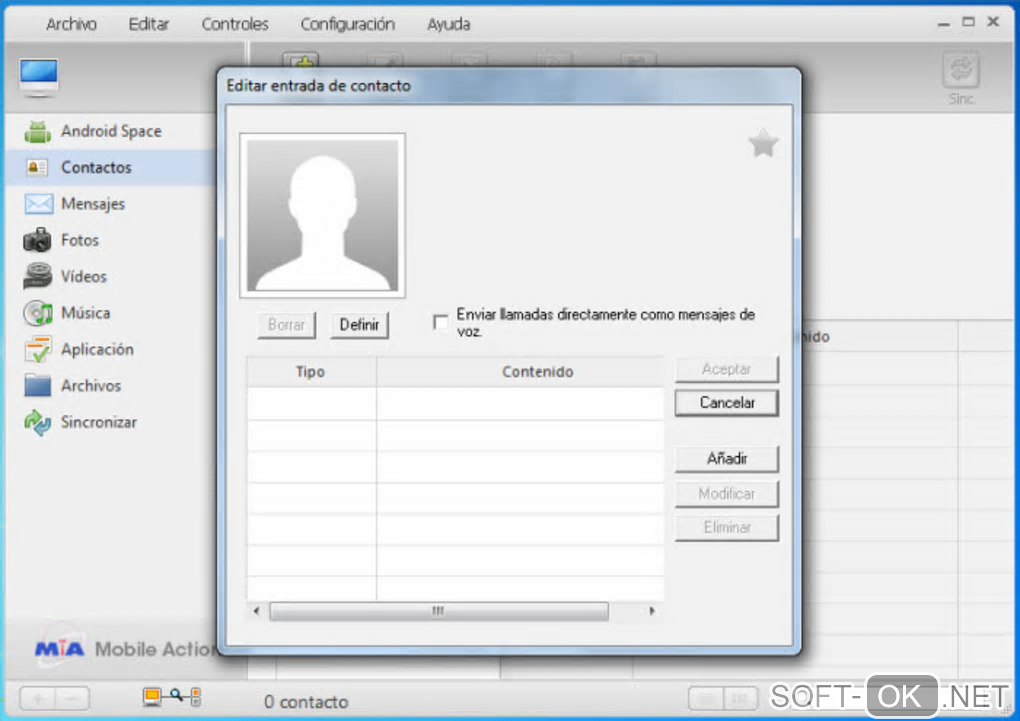The image size is (1020, 721).
Task: Click the Modificar button
Action: point(727,494)
